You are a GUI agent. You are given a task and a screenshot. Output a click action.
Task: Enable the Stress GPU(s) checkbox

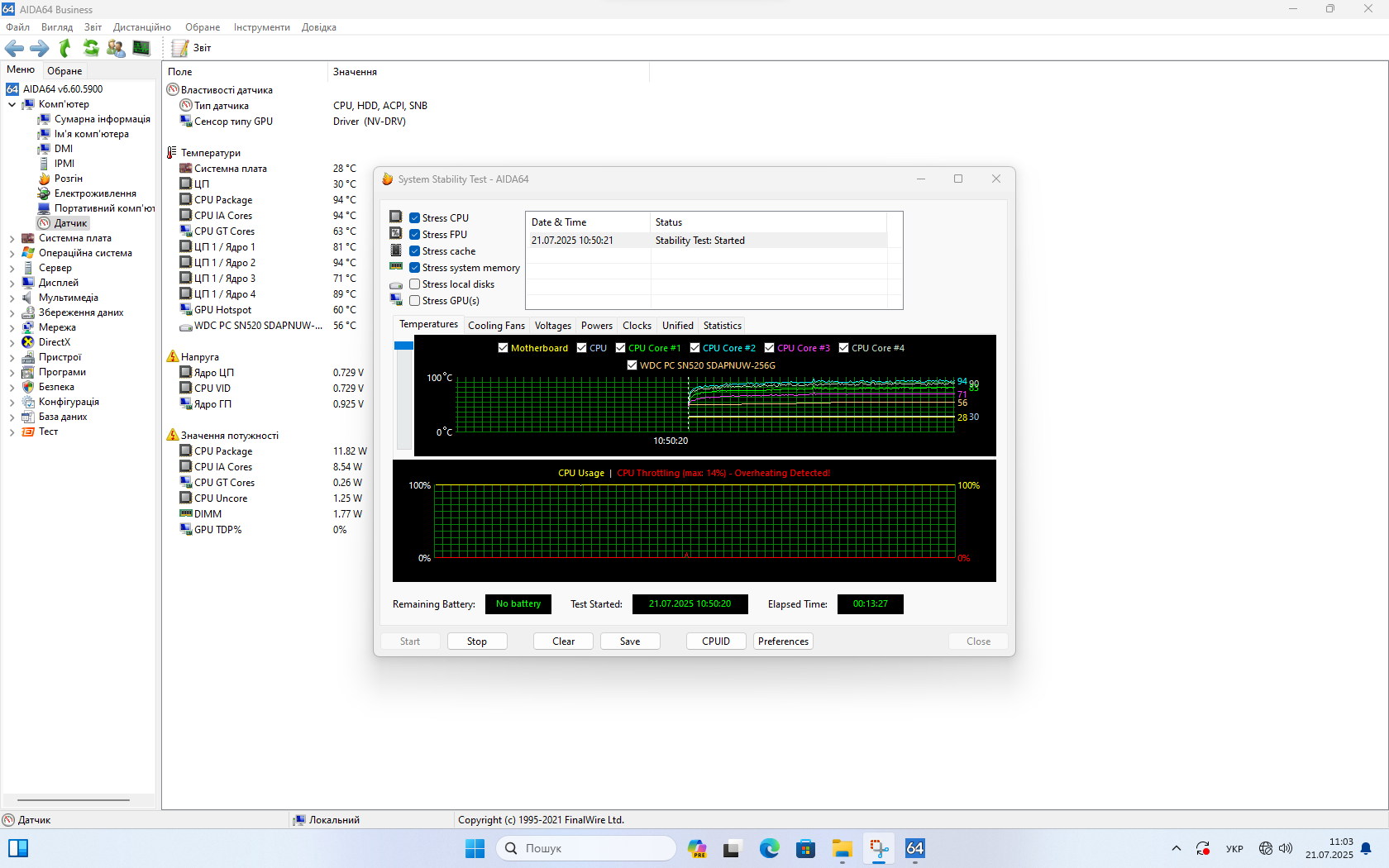415,301
